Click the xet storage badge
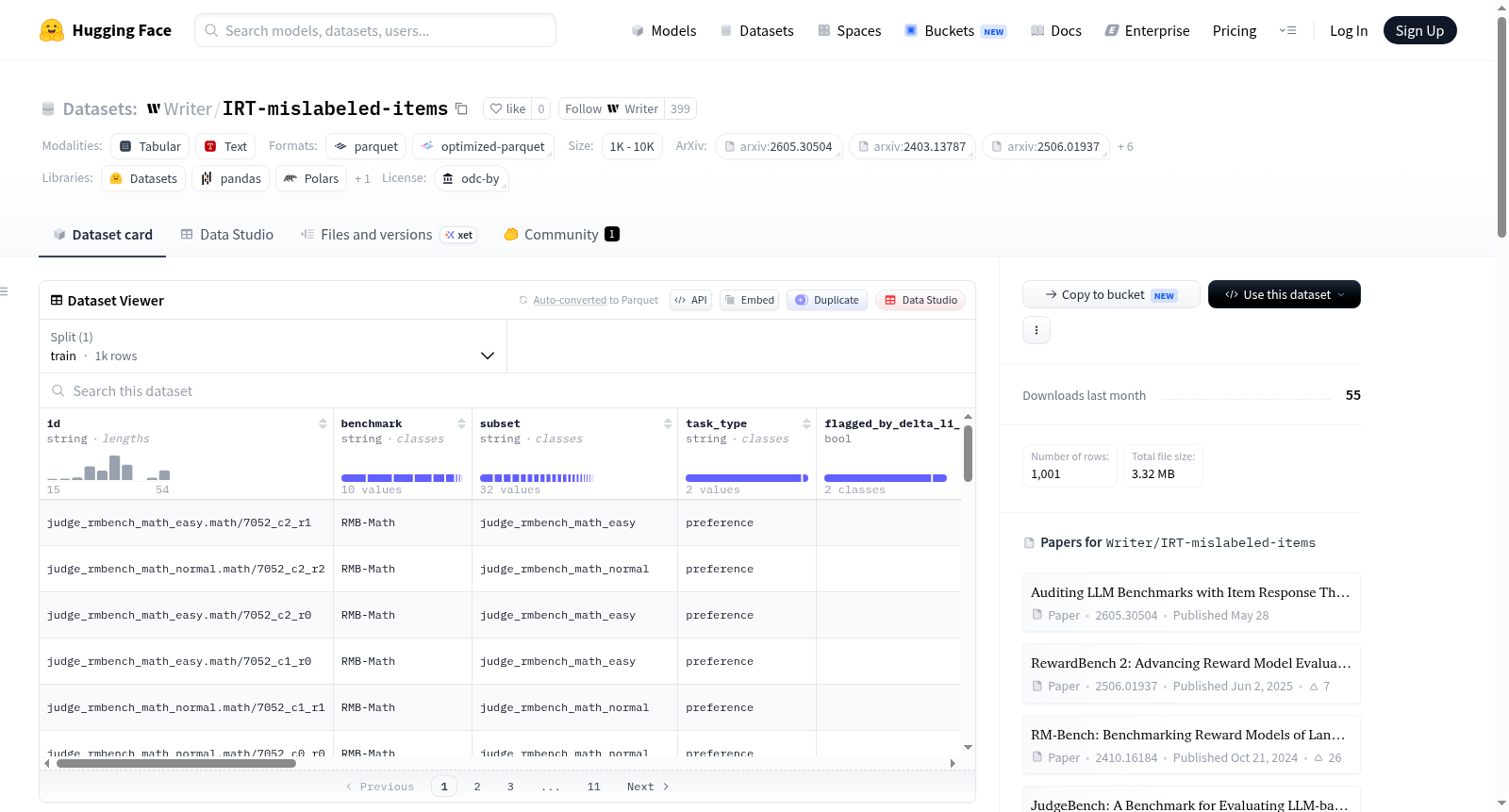 pos(459,235)
